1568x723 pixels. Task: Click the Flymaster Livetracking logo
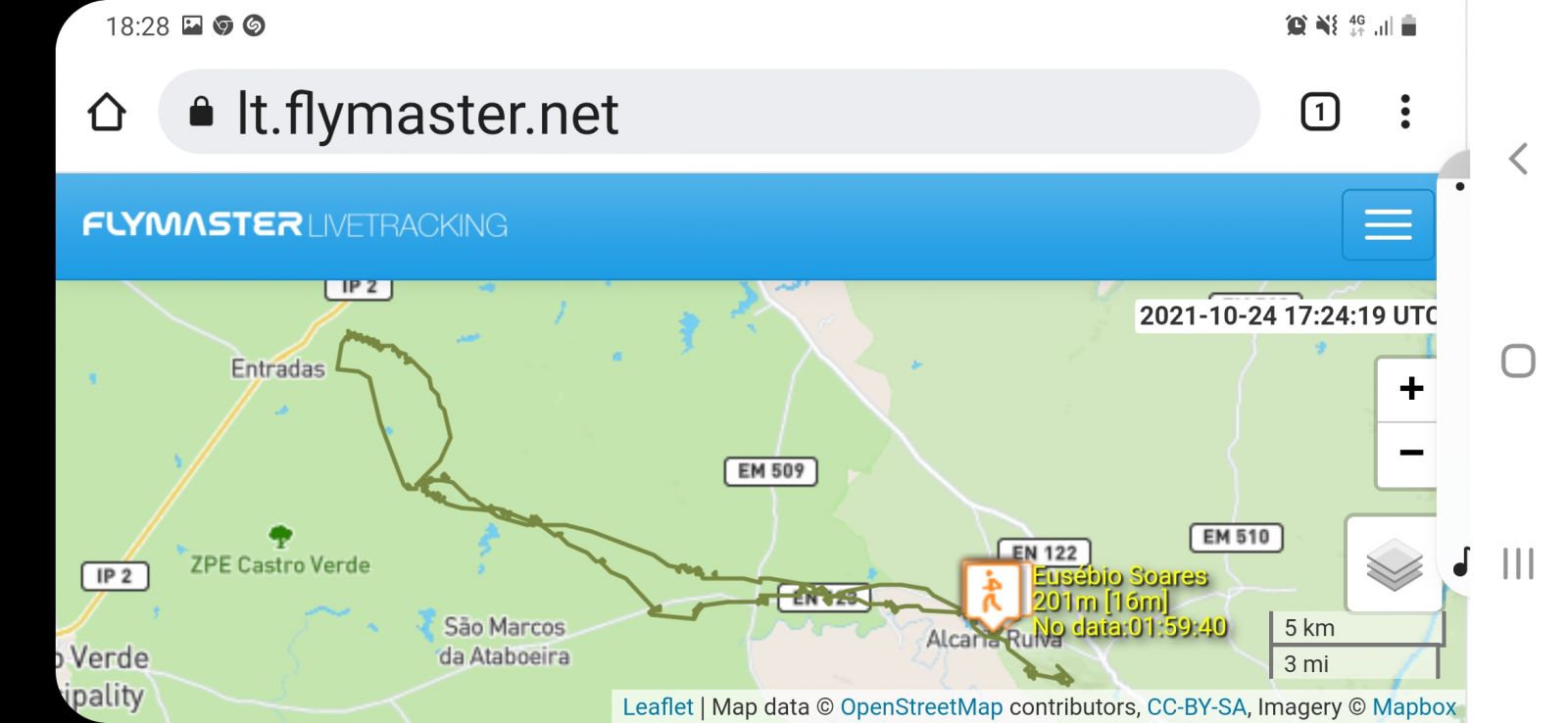pyautogui.click(x=295, y=224)
